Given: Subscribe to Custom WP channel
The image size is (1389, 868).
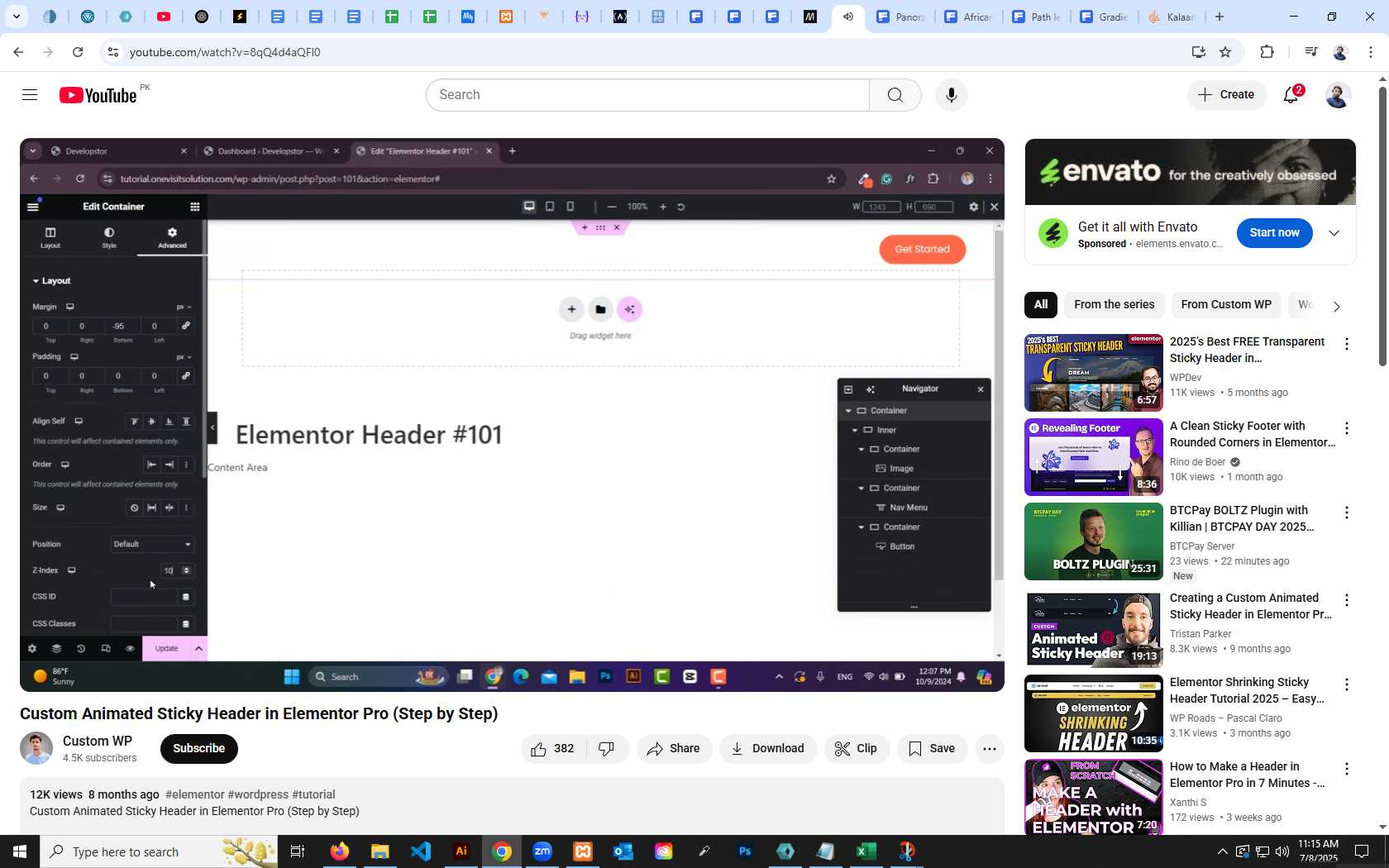Looking at the screenshot, I should pyautogui.click(x=198, y=749).
